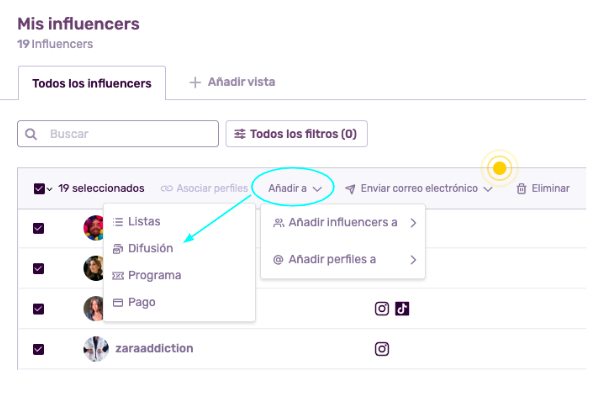Click the Eliminar button
The height and width of the screenshot is (397, 605).
pyautogui.click(x=543, y=188)
